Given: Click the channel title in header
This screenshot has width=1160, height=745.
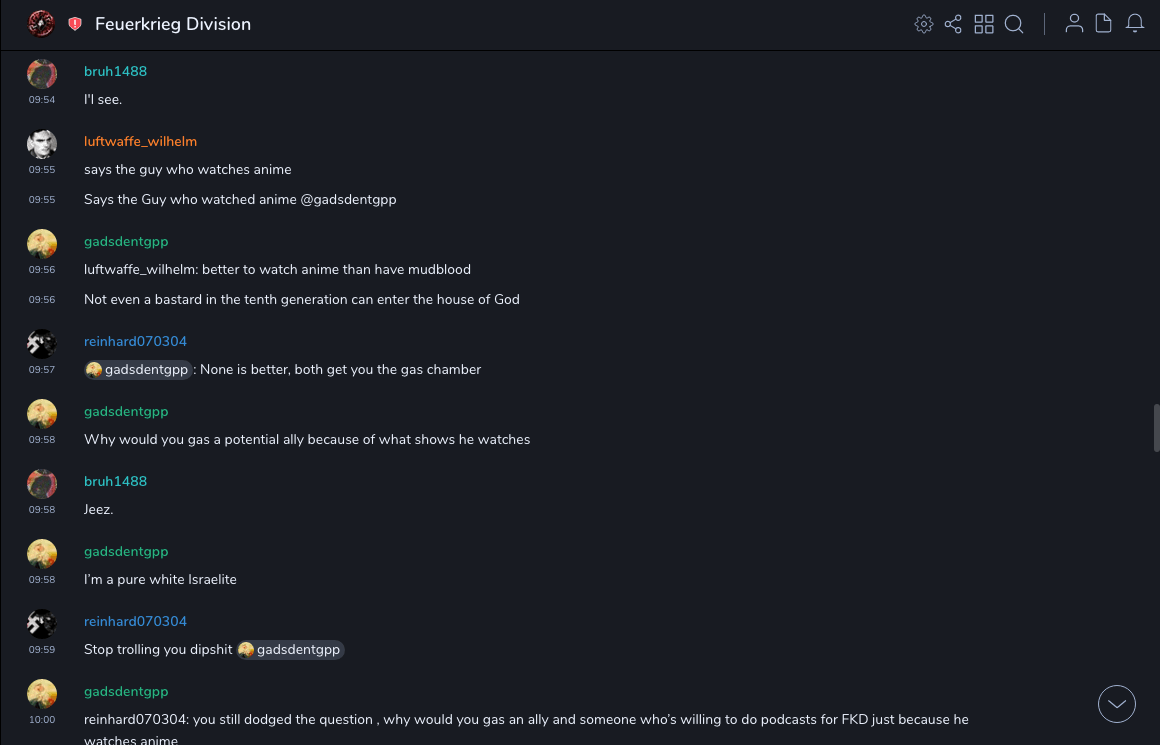Looking at the screenshot, I should 173,24.
